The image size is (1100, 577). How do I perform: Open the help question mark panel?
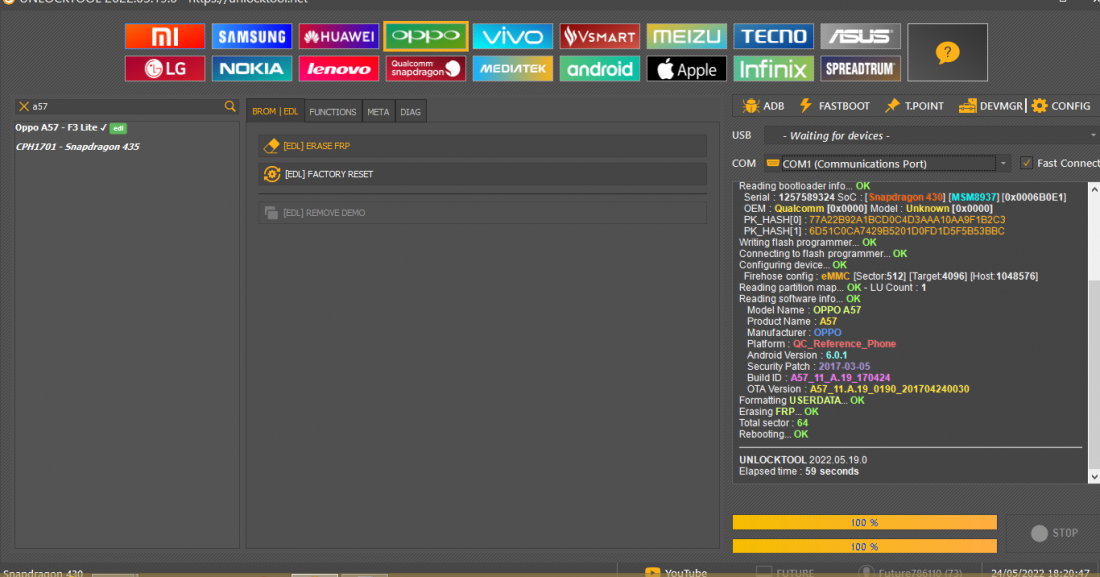click(x=947, y=53)
